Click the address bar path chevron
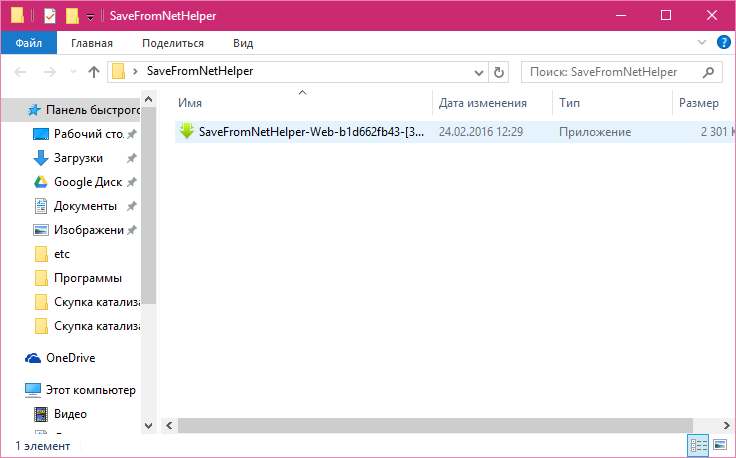This screenshot has height=458, width=736. tap(135, 72)
